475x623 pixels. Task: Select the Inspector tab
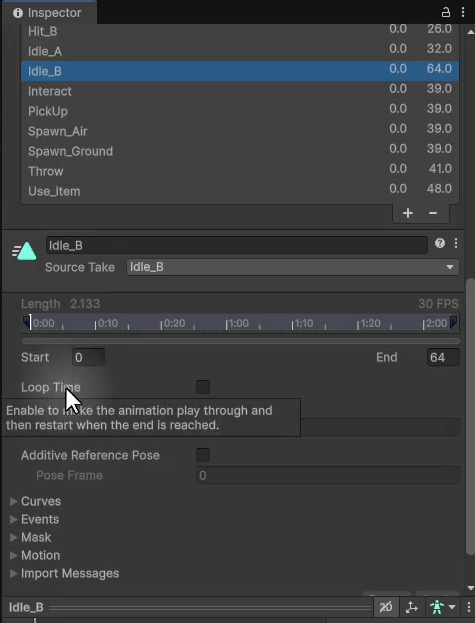[48, 13]
